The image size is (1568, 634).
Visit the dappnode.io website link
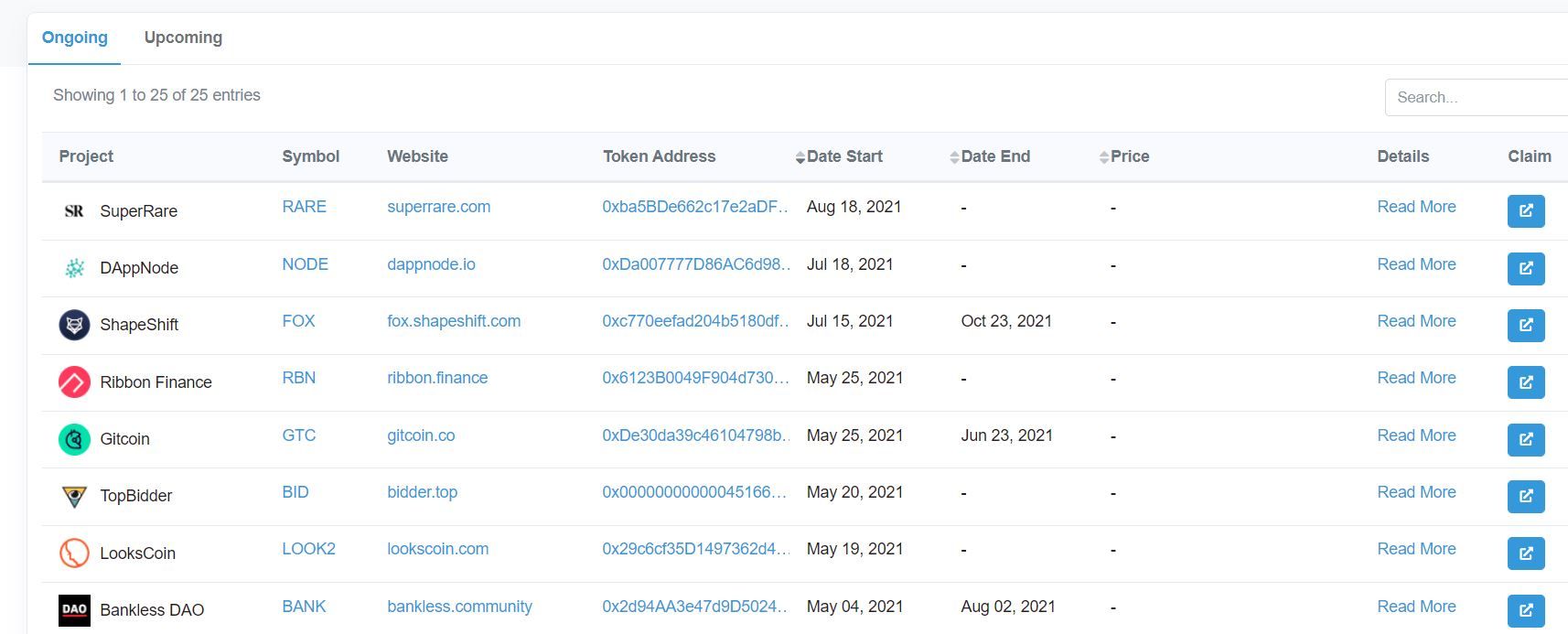click(431, 264)
